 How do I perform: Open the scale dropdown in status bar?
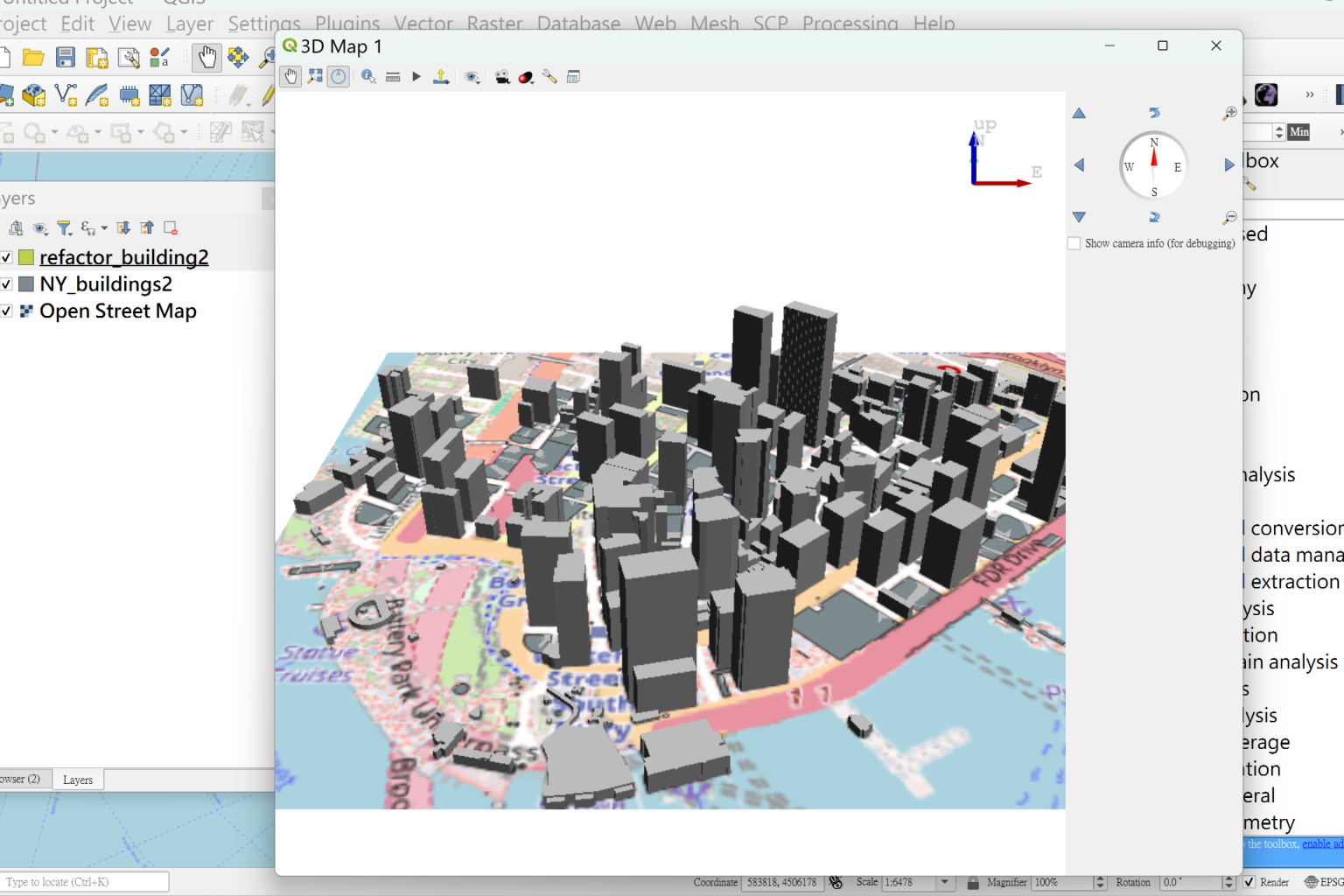(x=945, y=882)
